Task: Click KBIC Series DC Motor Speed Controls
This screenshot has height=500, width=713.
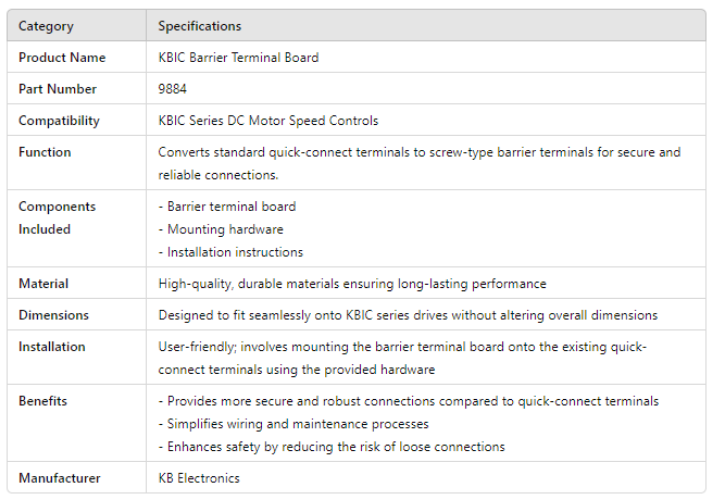Action: (268, 121)
